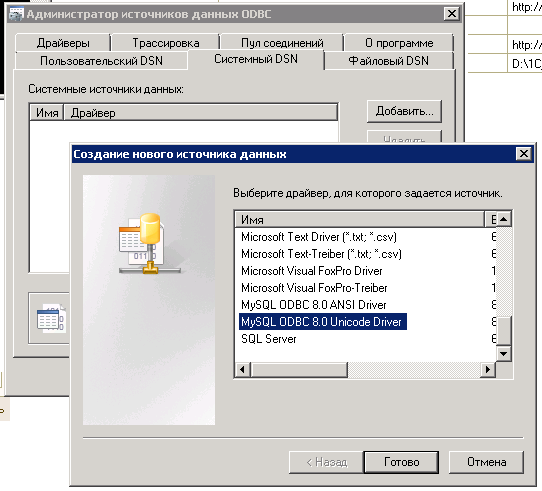The image size is (542, 491).
Task: Open the Драйверы tab
Action: coord(63,43)
